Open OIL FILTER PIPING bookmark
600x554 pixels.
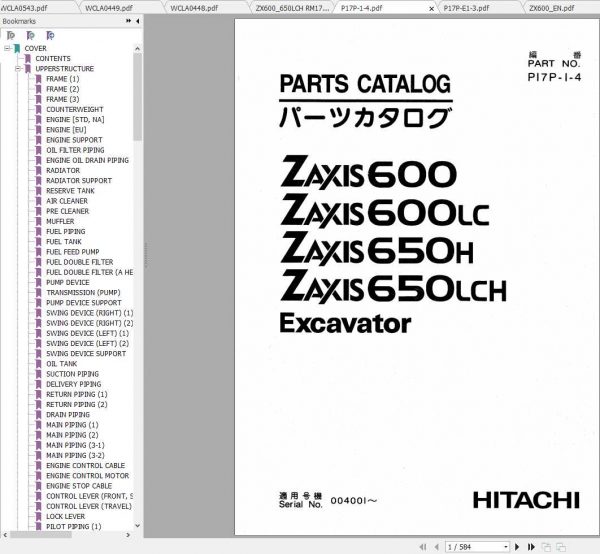coord(75,150)
